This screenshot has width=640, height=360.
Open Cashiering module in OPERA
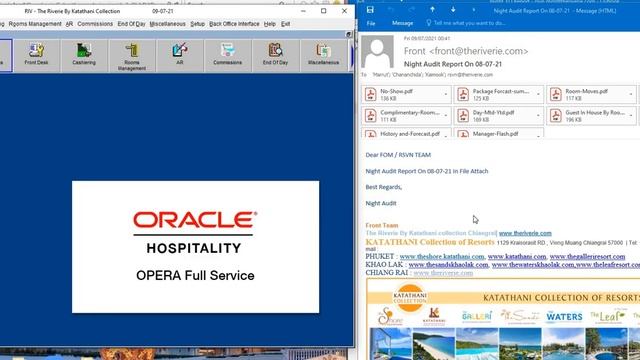[x=84, y=55]
